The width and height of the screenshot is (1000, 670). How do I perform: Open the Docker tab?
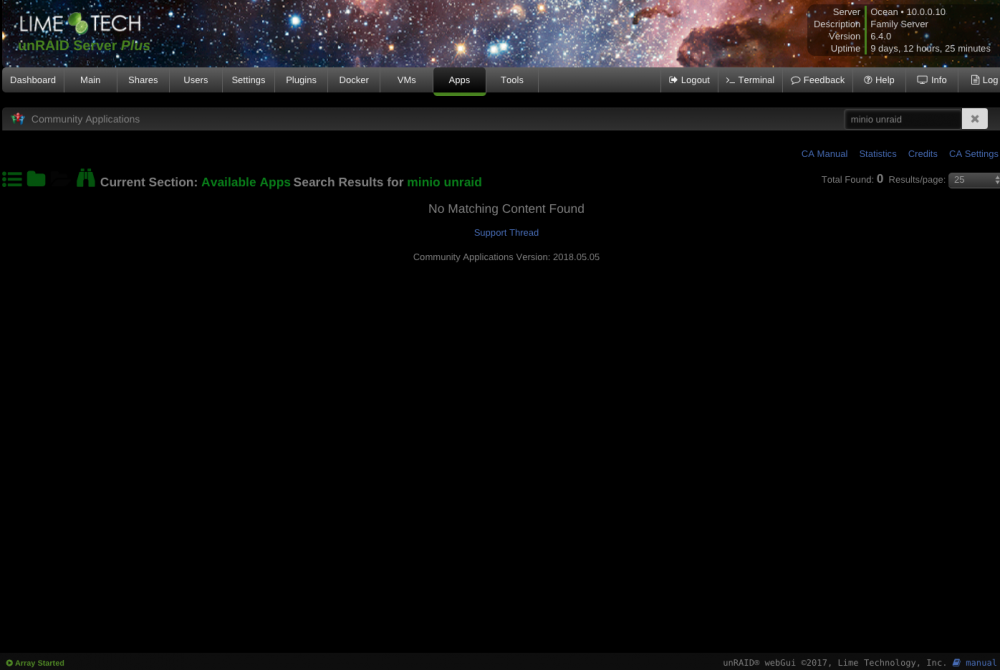(354, 80)
